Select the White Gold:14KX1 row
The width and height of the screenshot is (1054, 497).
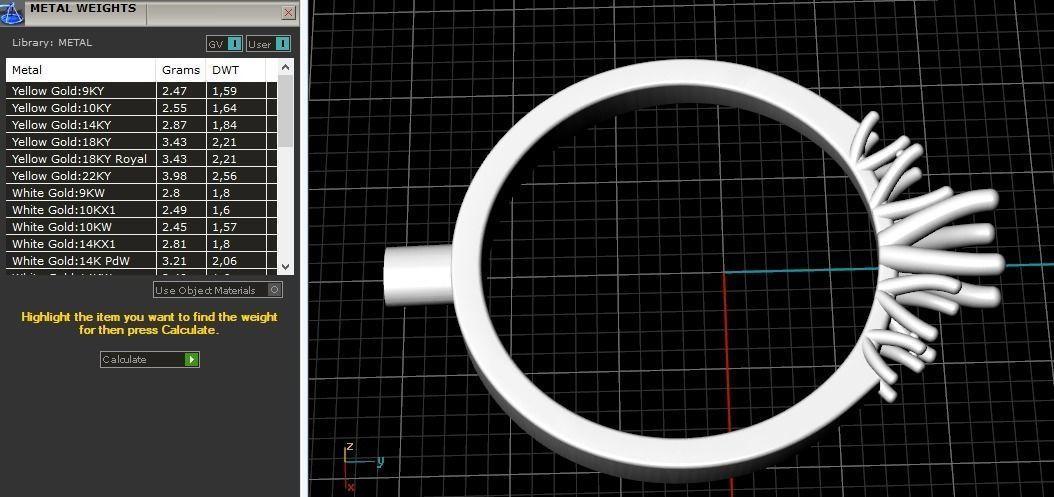point(141,244)
